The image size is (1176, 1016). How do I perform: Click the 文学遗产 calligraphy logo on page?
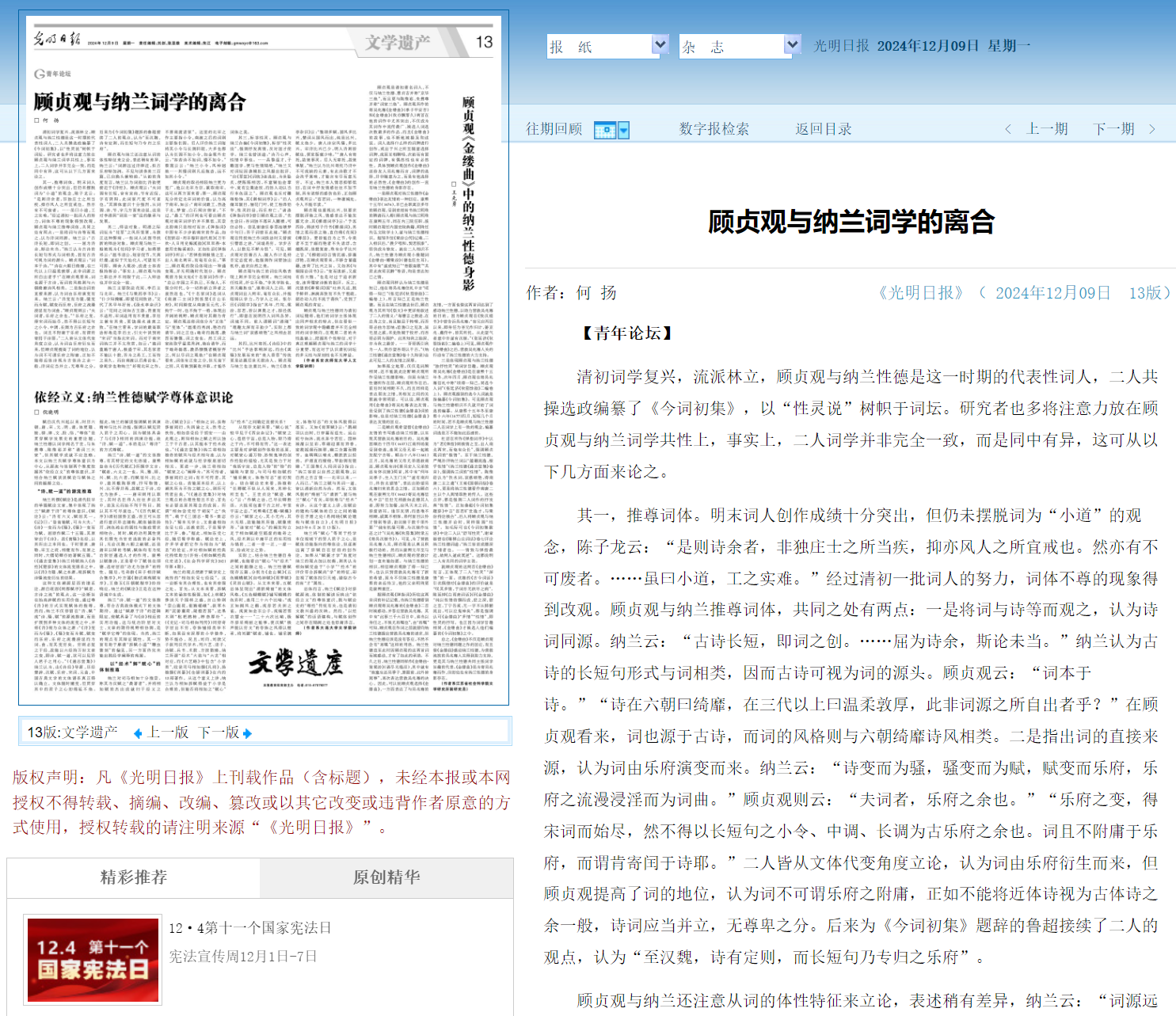295,664
